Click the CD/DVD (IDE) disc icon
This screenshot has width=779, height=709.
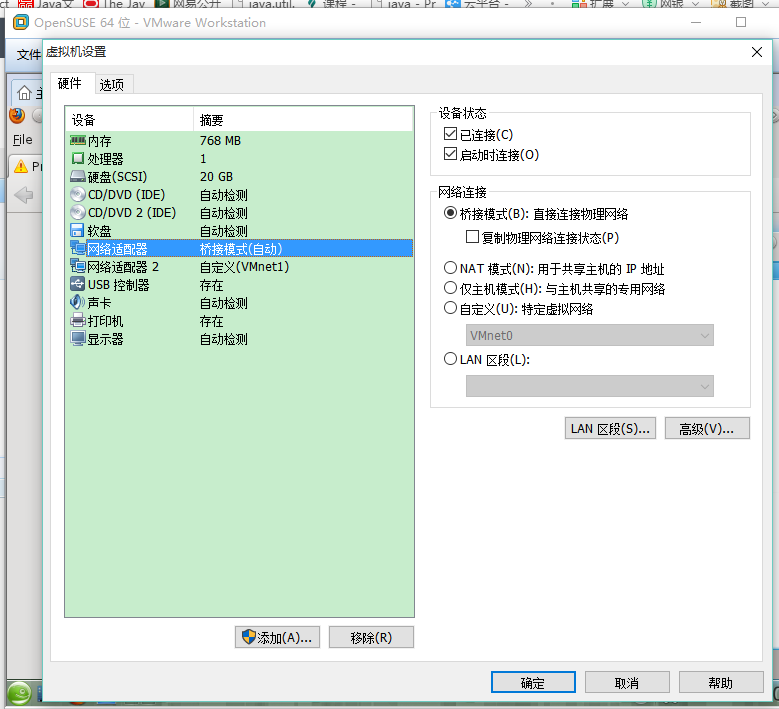78,195
